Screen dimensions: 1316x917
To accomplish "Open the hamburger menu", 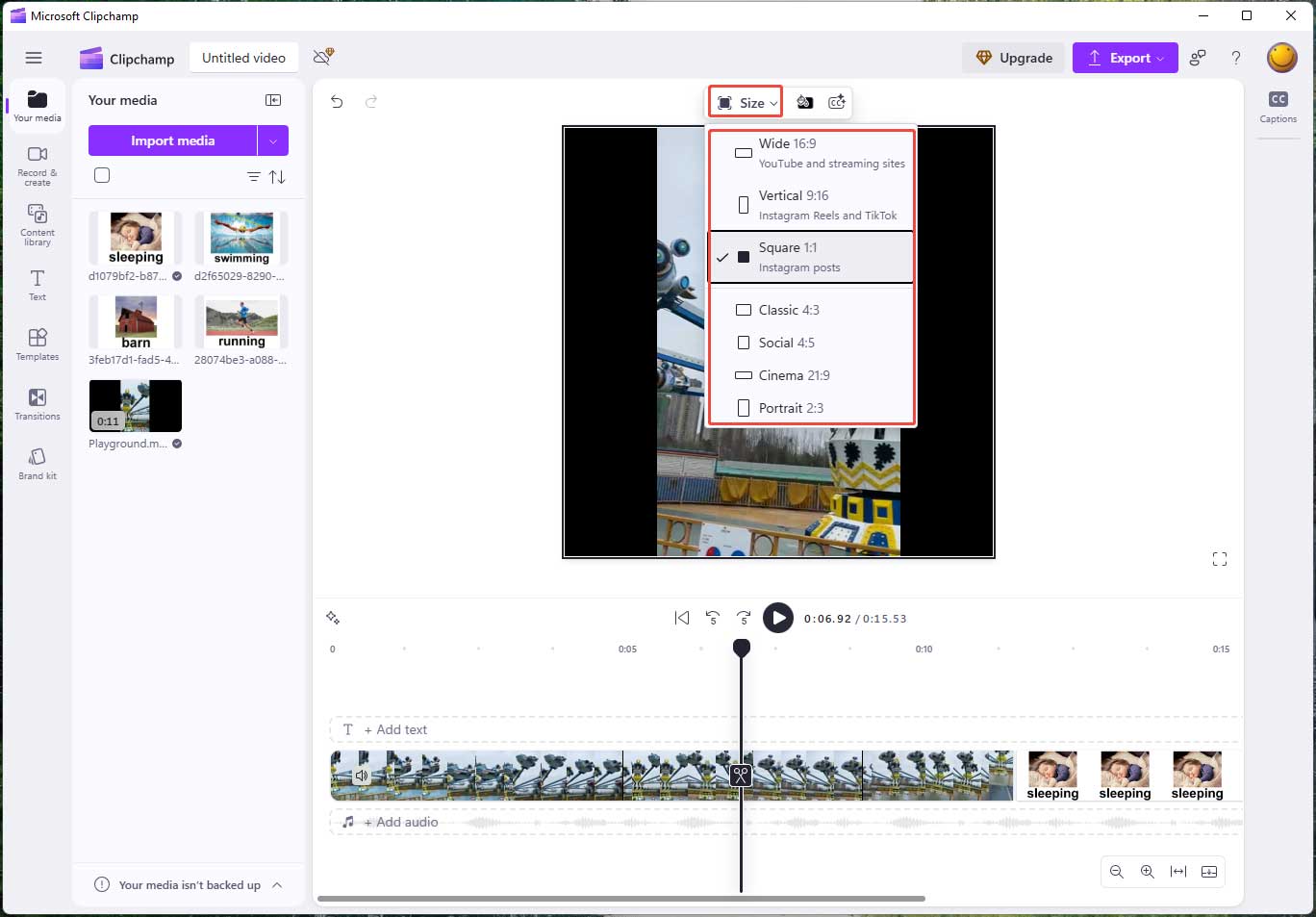I will pos(34,58).
